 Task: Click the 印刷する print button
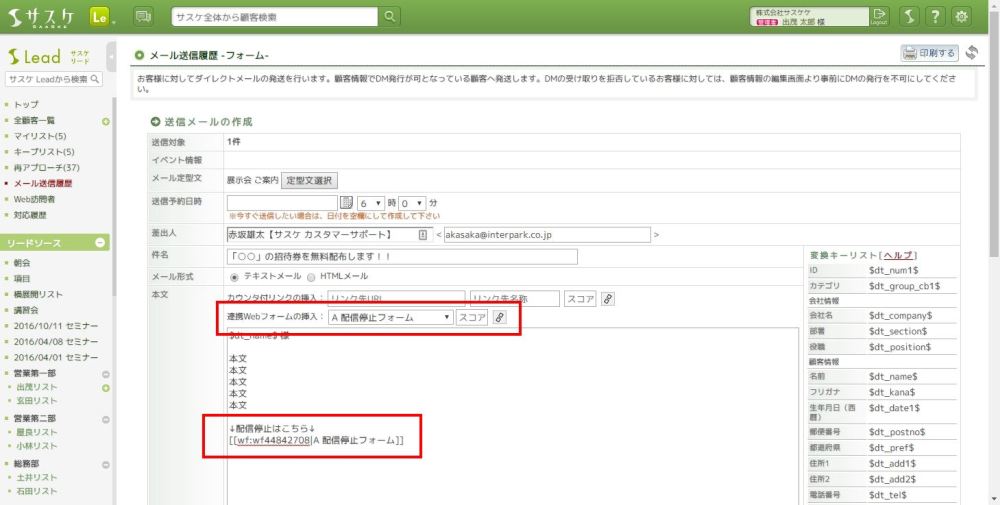click(929, 53)
